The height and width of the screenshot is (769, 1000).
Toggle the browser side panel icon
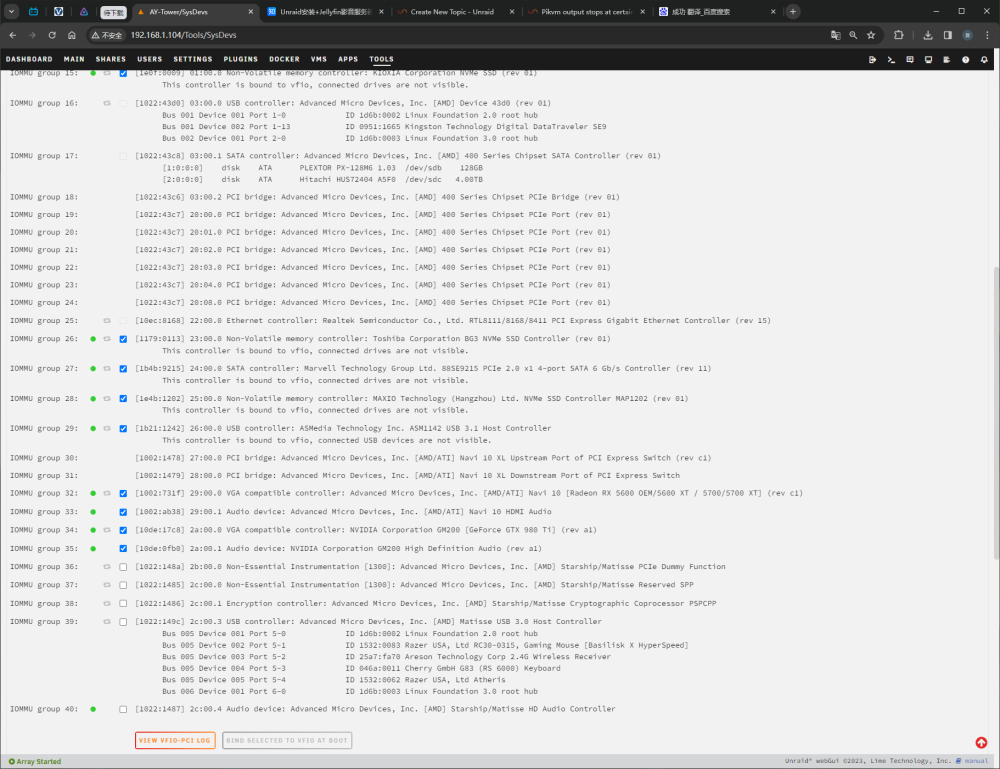click(x=948, y=35)
